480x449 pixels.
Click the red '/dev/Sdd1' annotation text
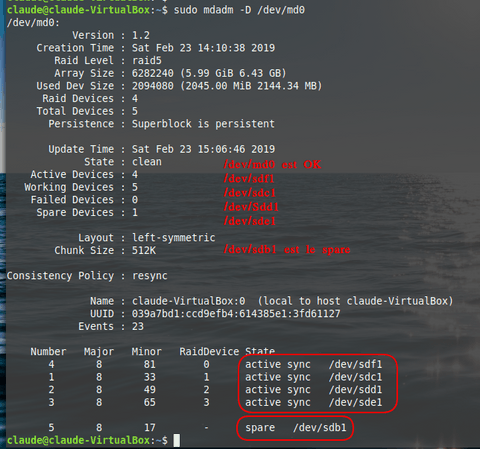click(251, 207)
